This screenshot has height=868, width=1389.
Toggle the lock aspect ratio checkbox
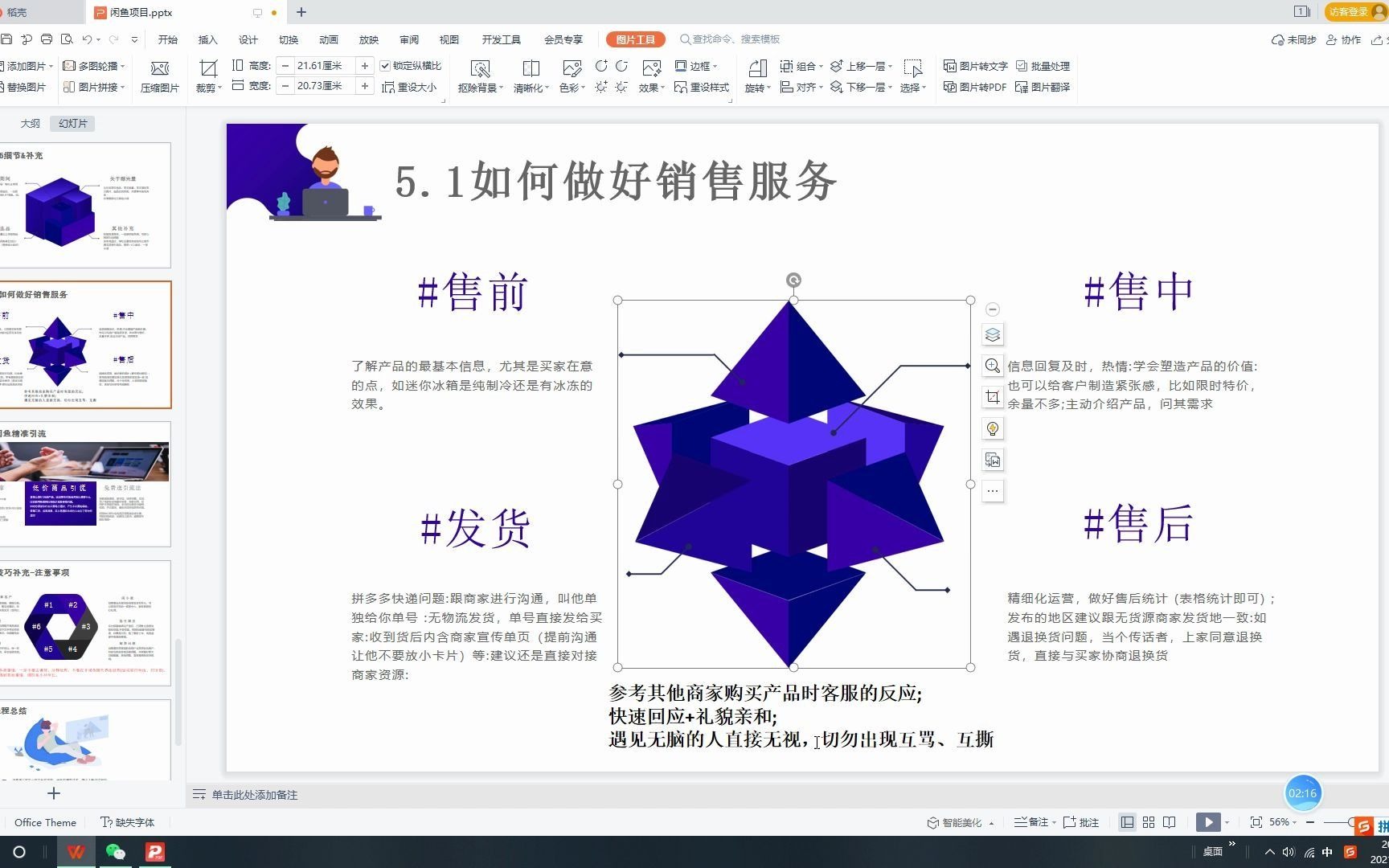coord(385,66)
